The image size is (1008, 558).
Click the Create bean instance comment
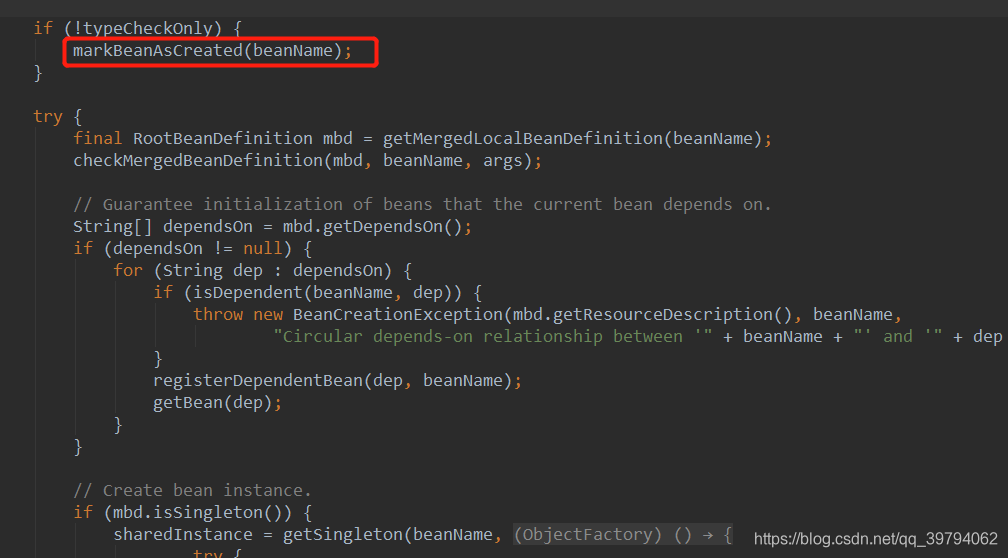[x=192, y=490]
